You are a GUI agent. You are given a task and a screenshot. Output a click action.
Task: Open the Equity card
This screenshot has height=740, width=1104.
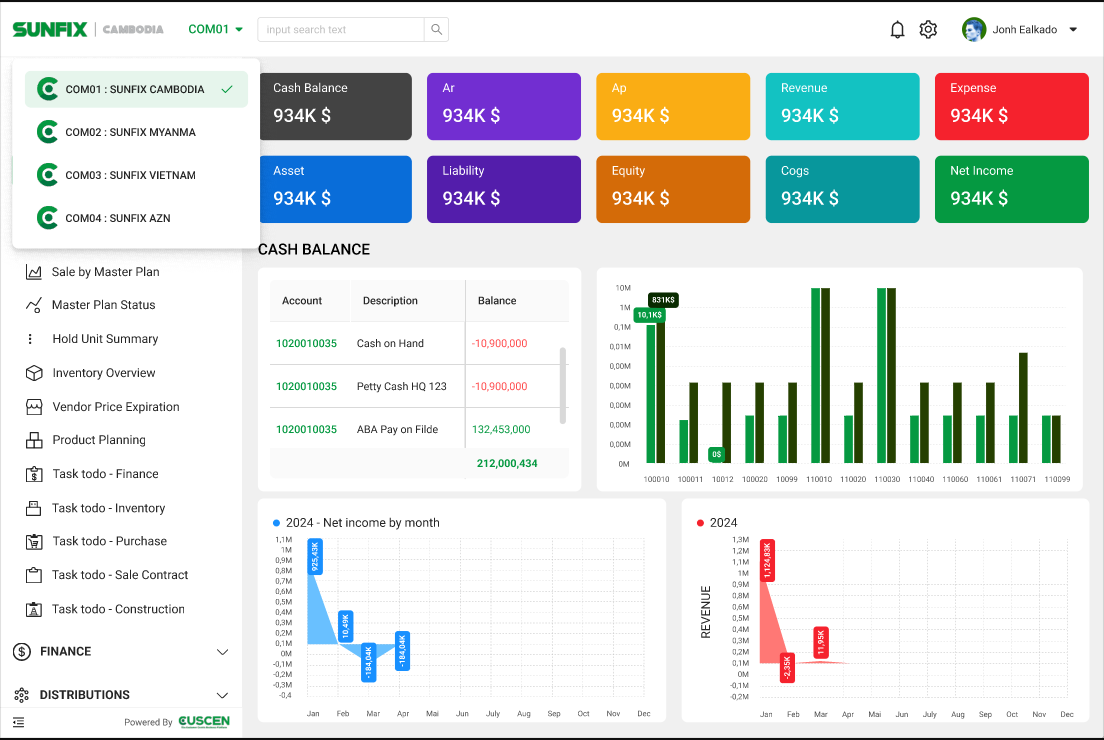pyautogui.click(x=673, y=189)
